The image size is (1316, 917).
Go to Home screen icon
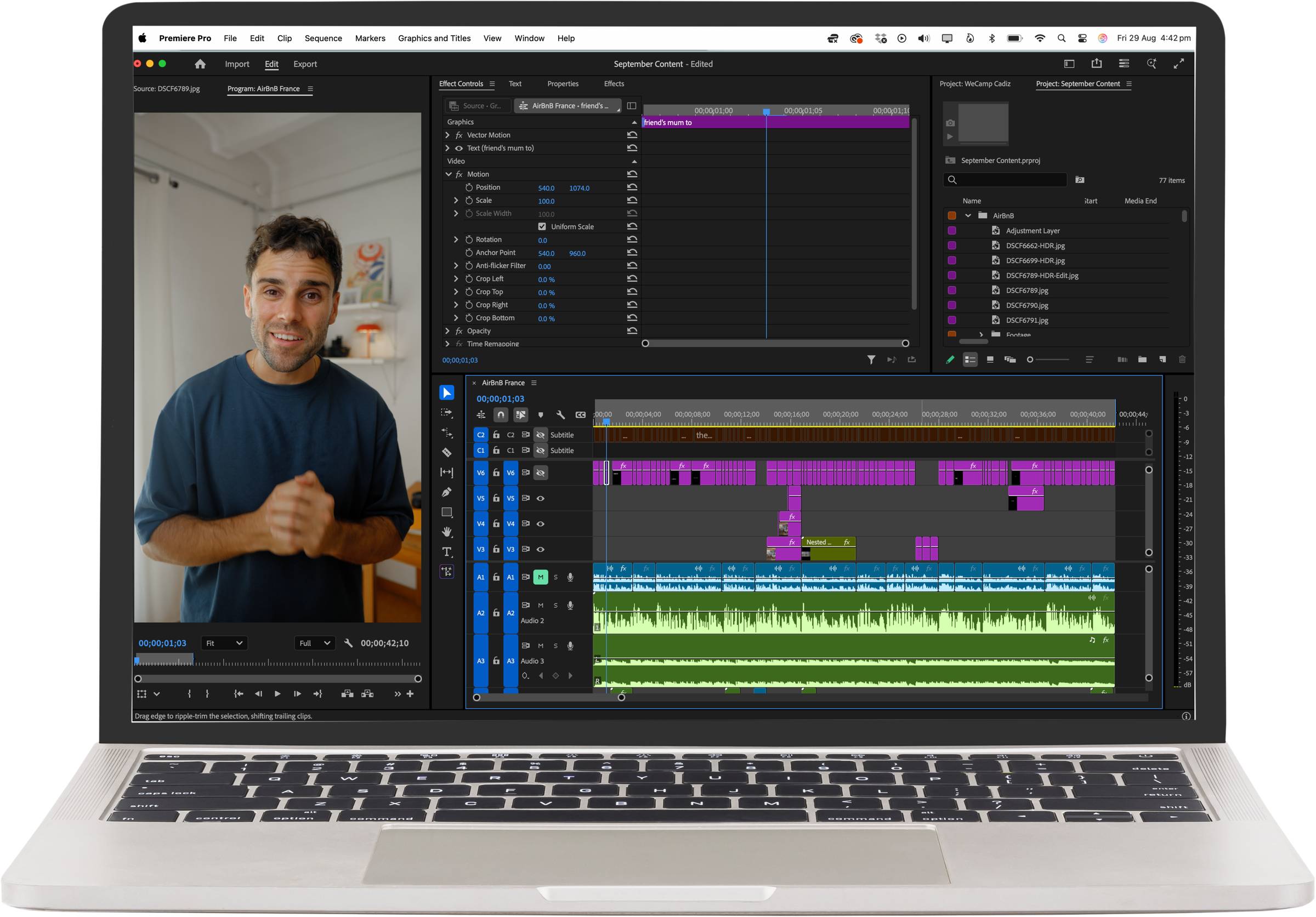[x=200, y=64]
